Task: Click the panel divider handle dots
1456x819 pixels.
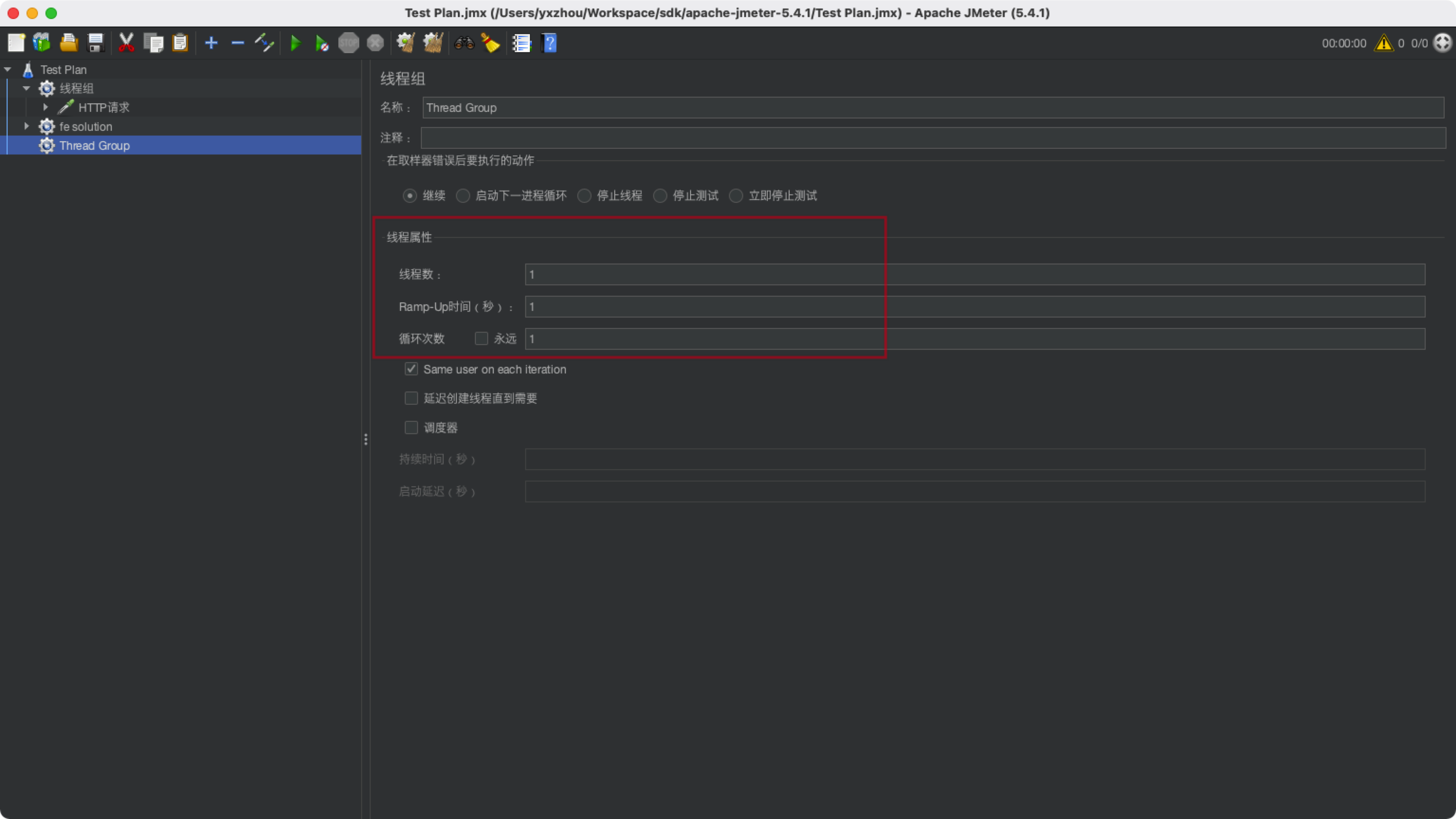Action: pyautogui.click(x=366, y=439)
